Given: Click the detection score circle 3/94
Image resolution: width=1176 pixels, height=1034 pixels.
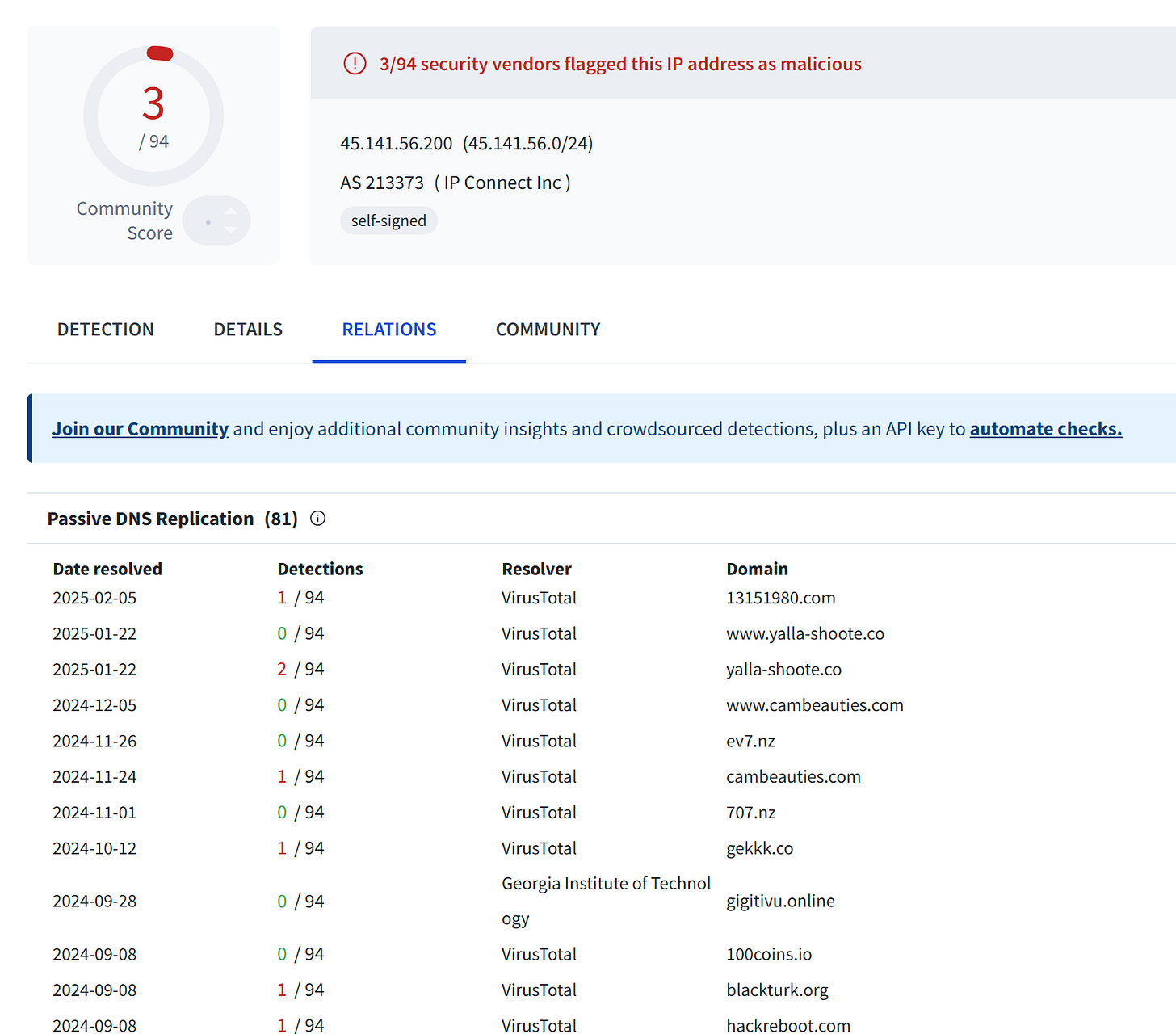Looking at the screenshot, I should coord(153,116).
